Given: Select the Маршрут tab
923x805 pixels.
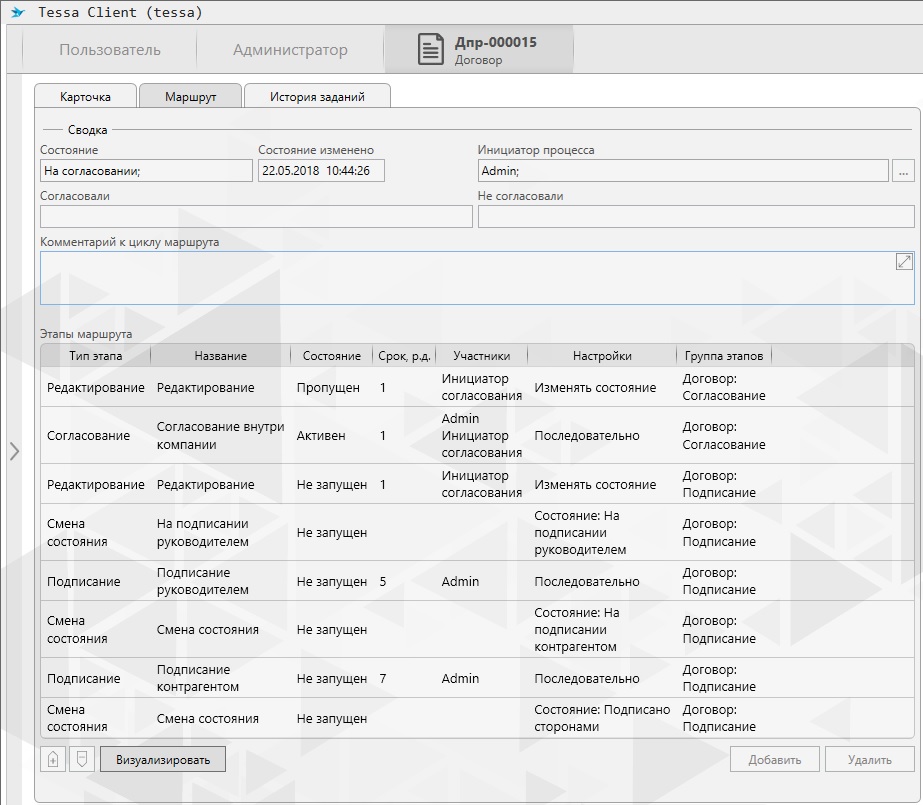Looking at the screenshot, I should (x=191, y=97).
